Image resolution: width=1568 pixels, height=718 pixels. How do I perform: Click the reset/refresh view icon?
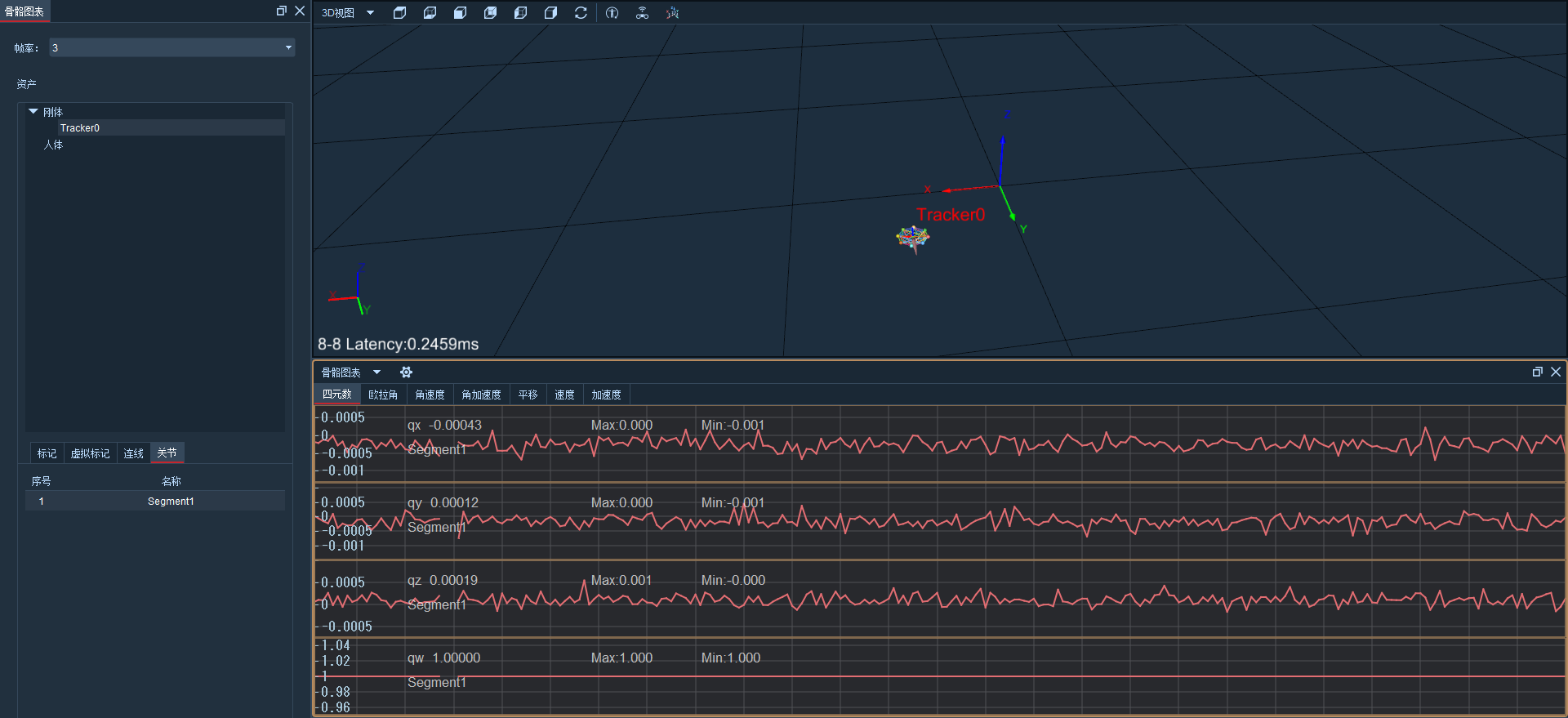click(581, 13)
